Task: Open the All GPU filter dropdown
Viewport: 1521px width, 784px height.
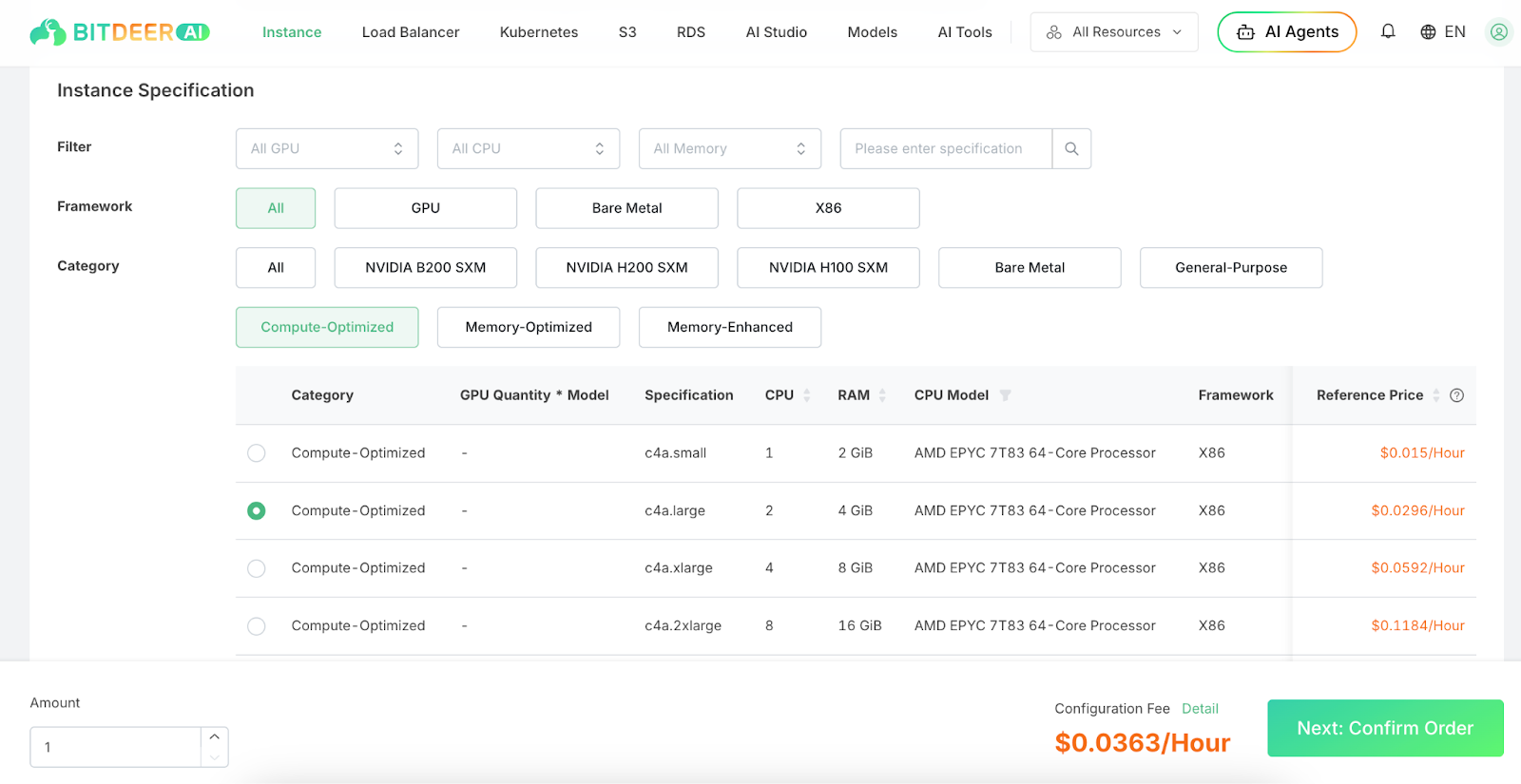Action: tap(327, 149)
